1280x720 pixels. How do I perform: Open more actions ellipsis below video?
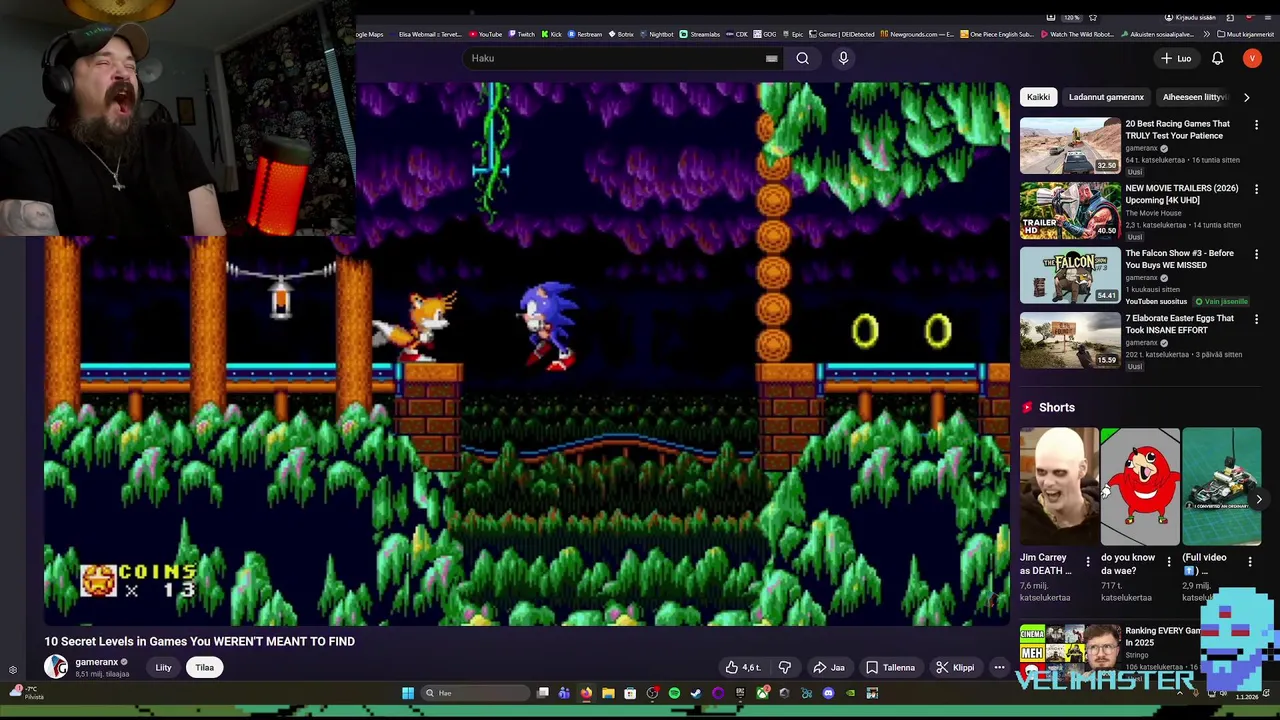click(999, 667)
